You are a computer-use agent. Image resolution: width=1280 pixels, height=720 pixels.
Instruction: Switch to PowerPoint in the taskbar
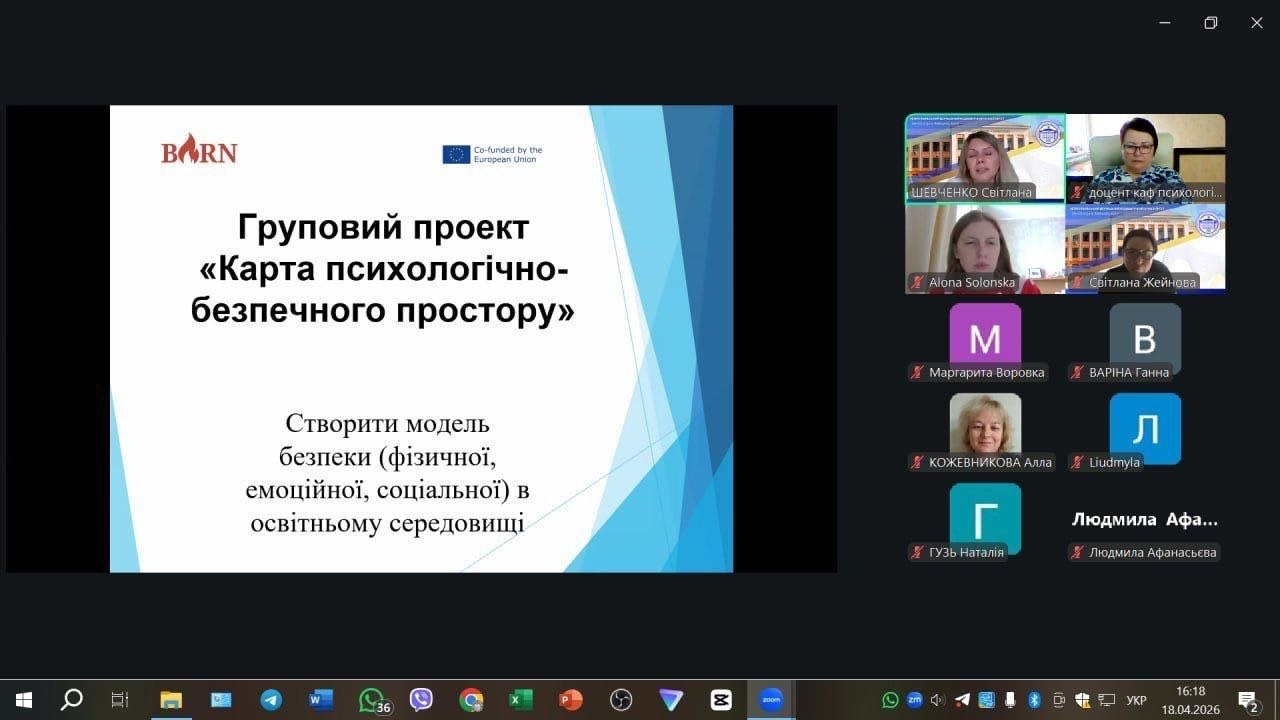click(x=570, y=700)
